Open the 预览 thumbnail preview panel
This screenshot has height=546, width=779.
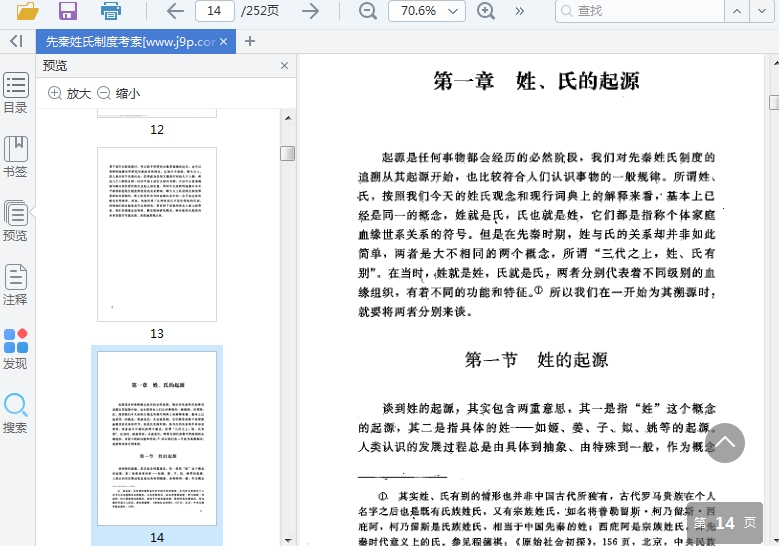tap(15, 221)
